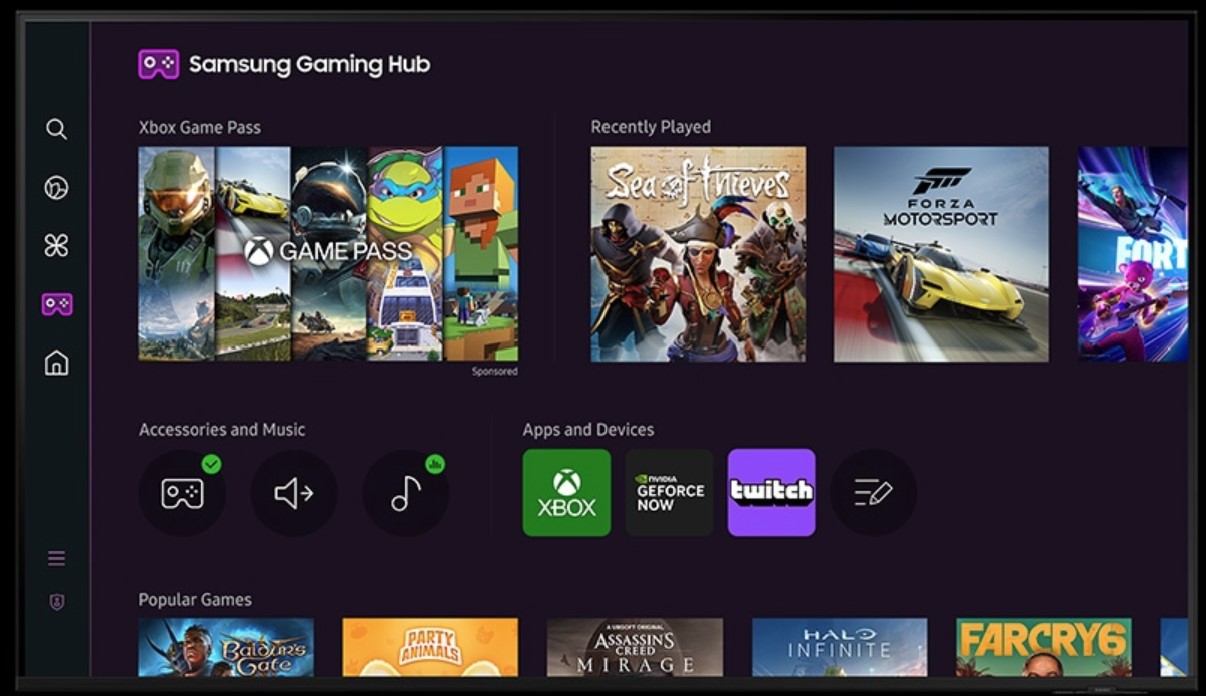Viewport: 1206px width, 696px height.
Task: Select the audio output speaker icon
Action: (x=294, y=493)
